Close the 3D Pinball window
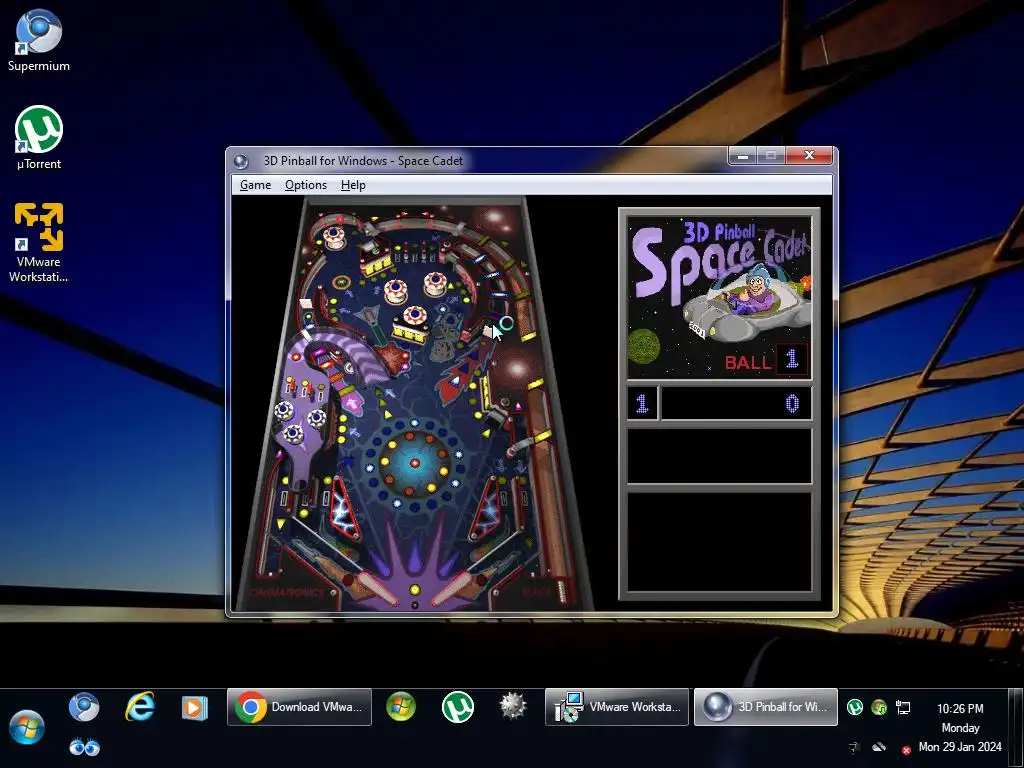 tap(809, 155)
